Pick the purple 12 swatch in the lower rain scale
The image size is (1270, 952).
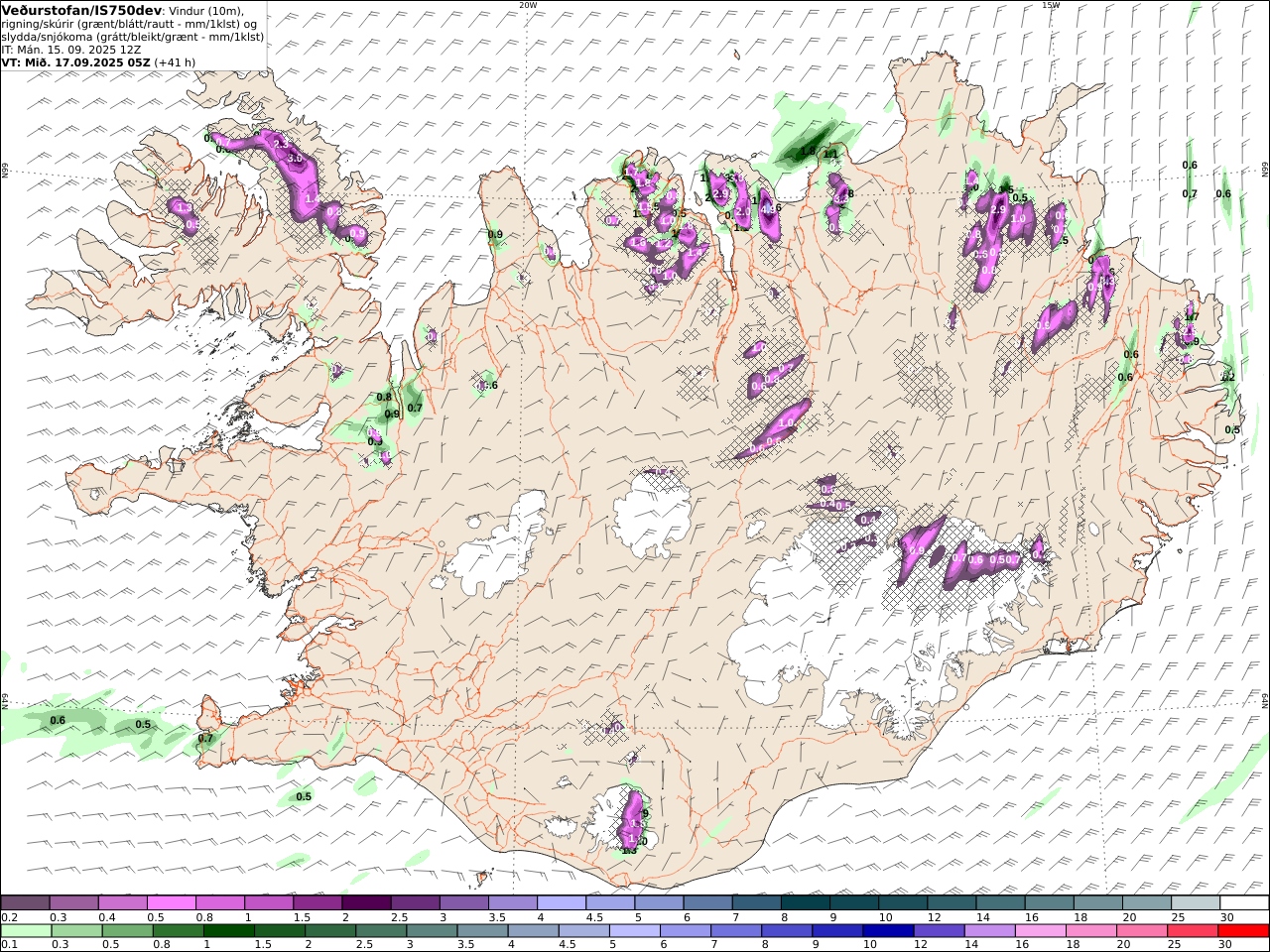pos(940,930)
